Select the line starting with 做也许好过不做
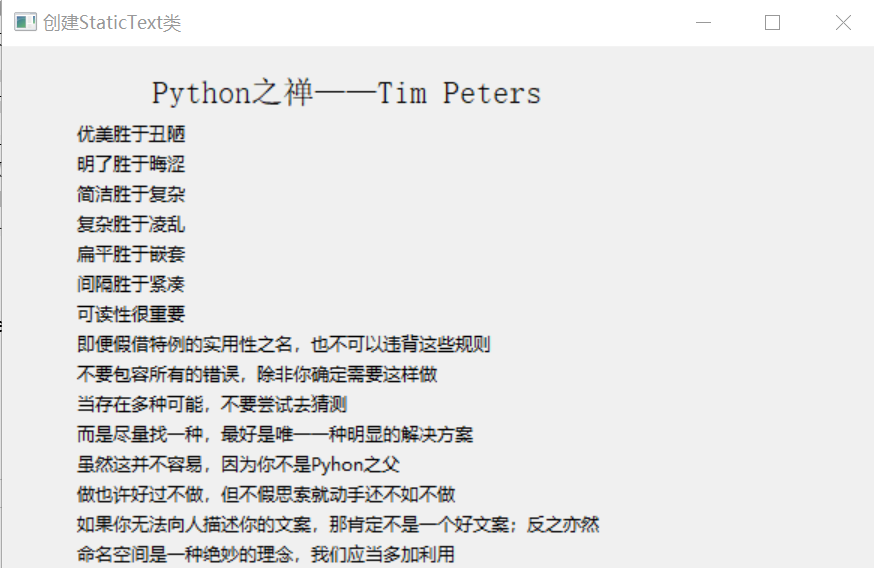Viewport: 874px width, 568px height. (x=266, y=494)
